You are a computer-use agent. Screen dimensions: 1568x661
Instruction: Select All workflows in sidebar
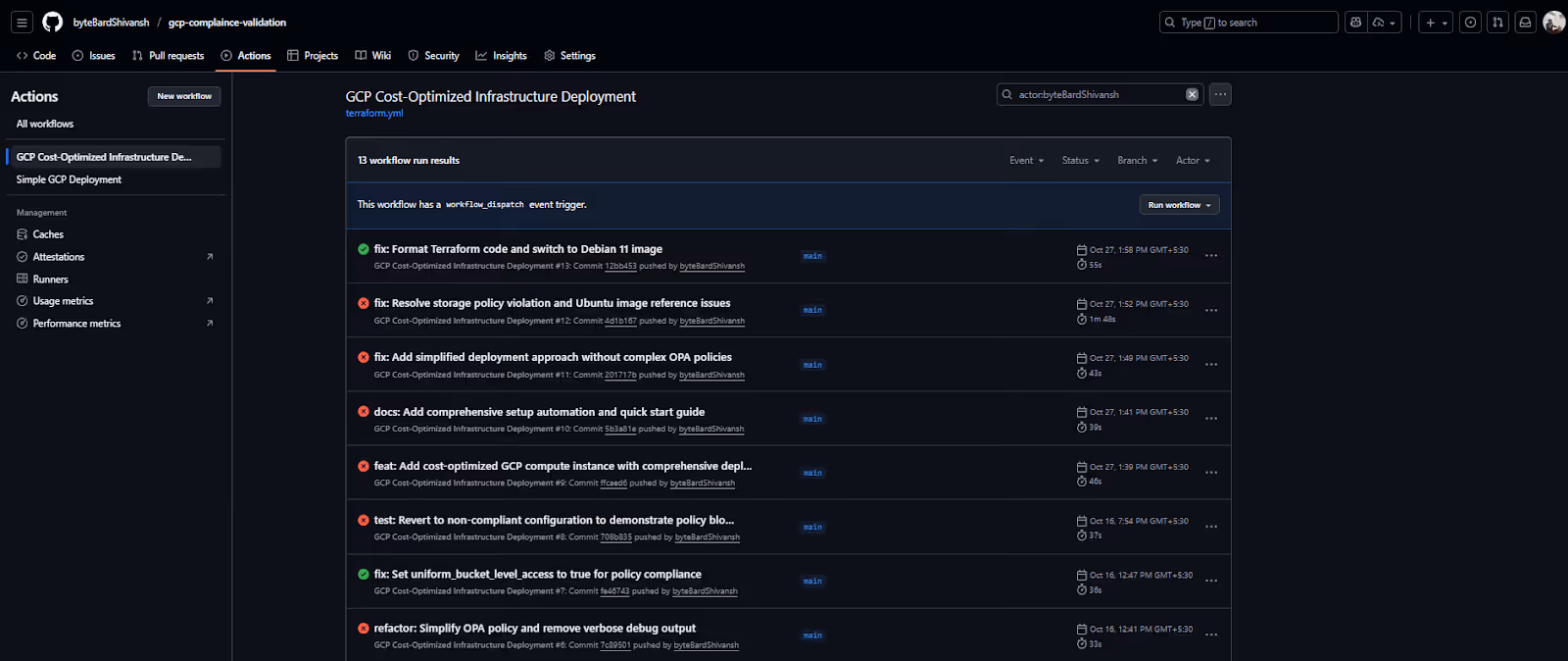(x=45, y=125)
